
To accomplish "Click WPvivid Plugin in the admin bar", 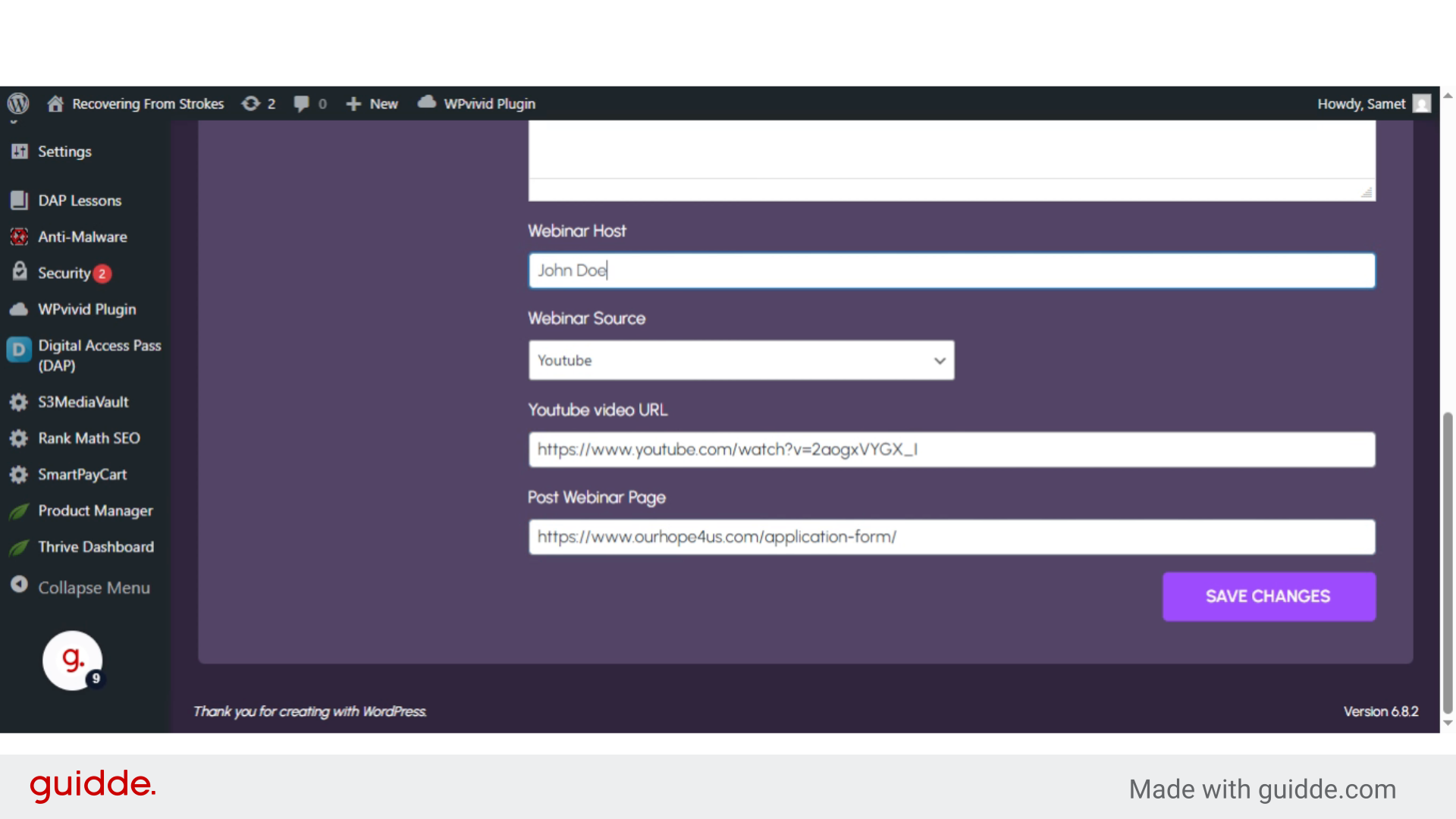I will tap(489, 104).
